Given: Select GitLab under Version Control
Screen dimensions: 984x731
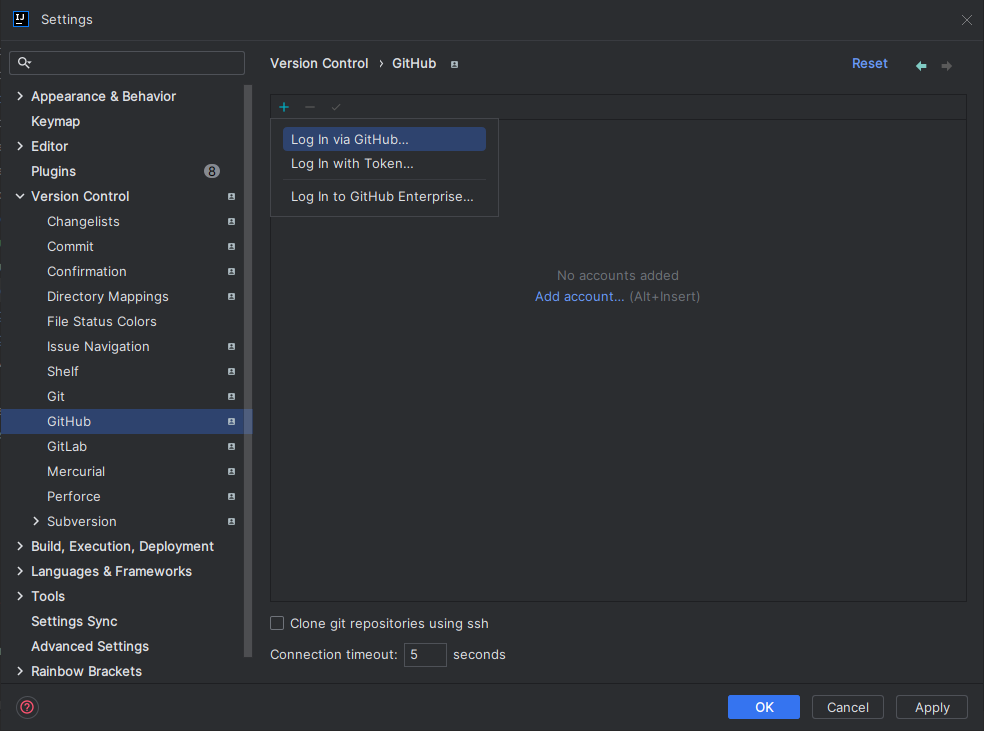Looking at the screenshot, I should pos(67,446).
